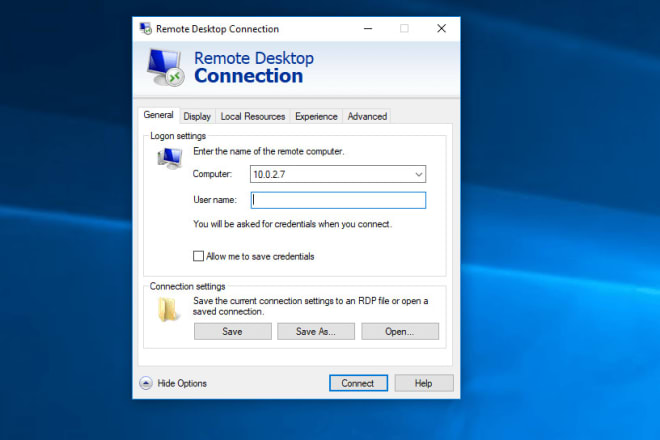Click the Help button

click(x=424, y=383)
